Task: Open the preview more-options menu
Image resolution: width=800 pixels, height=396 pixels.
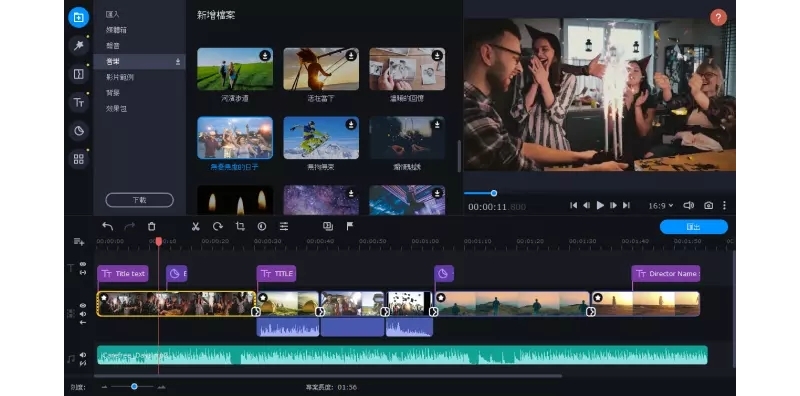Action: pyautogui.click(x=724, y=205)
